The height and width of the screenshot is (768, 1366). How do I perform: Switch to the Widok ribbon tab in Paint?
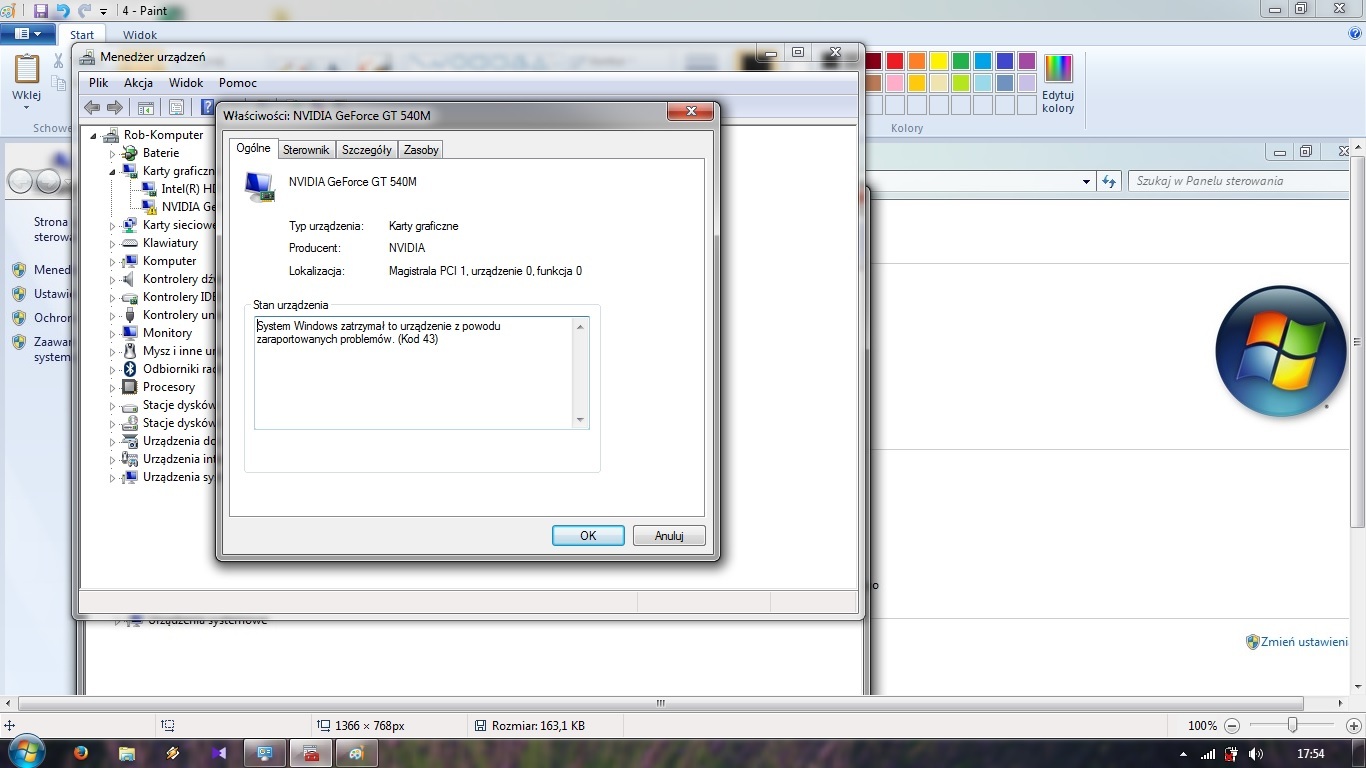point(140,35)
